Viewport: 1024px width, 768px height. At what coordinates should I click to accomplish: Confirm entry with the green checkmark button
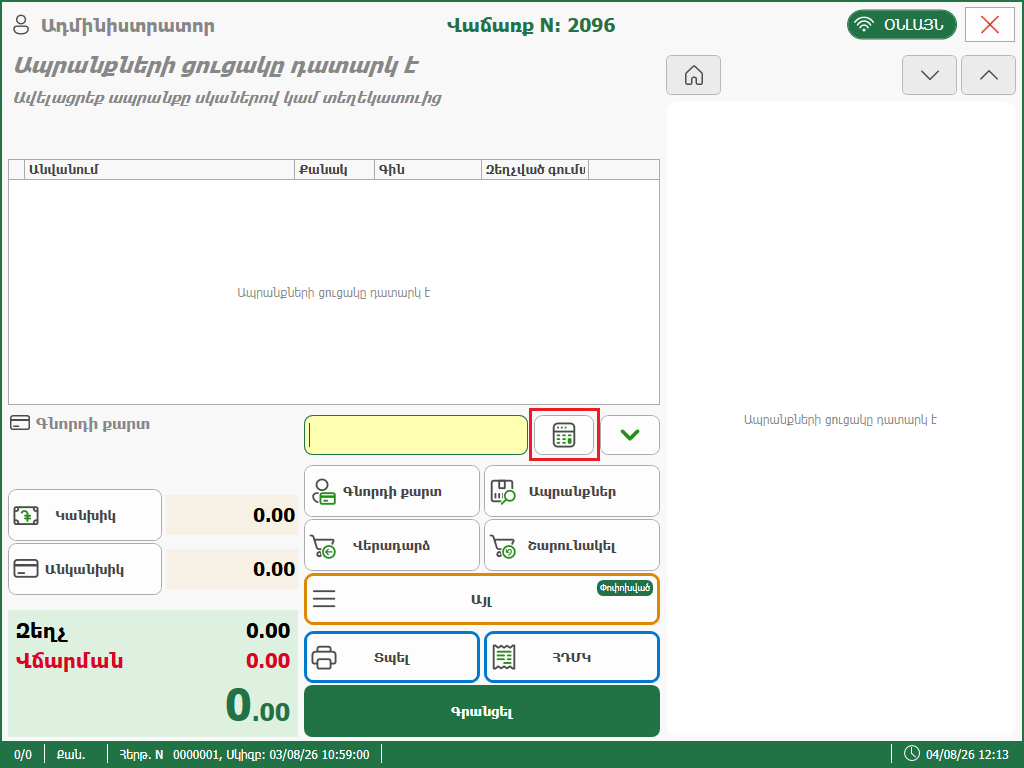click(630, 435)
